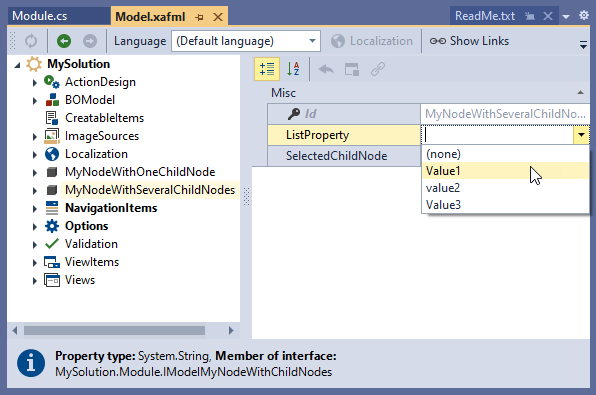Click the keep-open pin on ReadMe.txt tab

click(529, 16)
